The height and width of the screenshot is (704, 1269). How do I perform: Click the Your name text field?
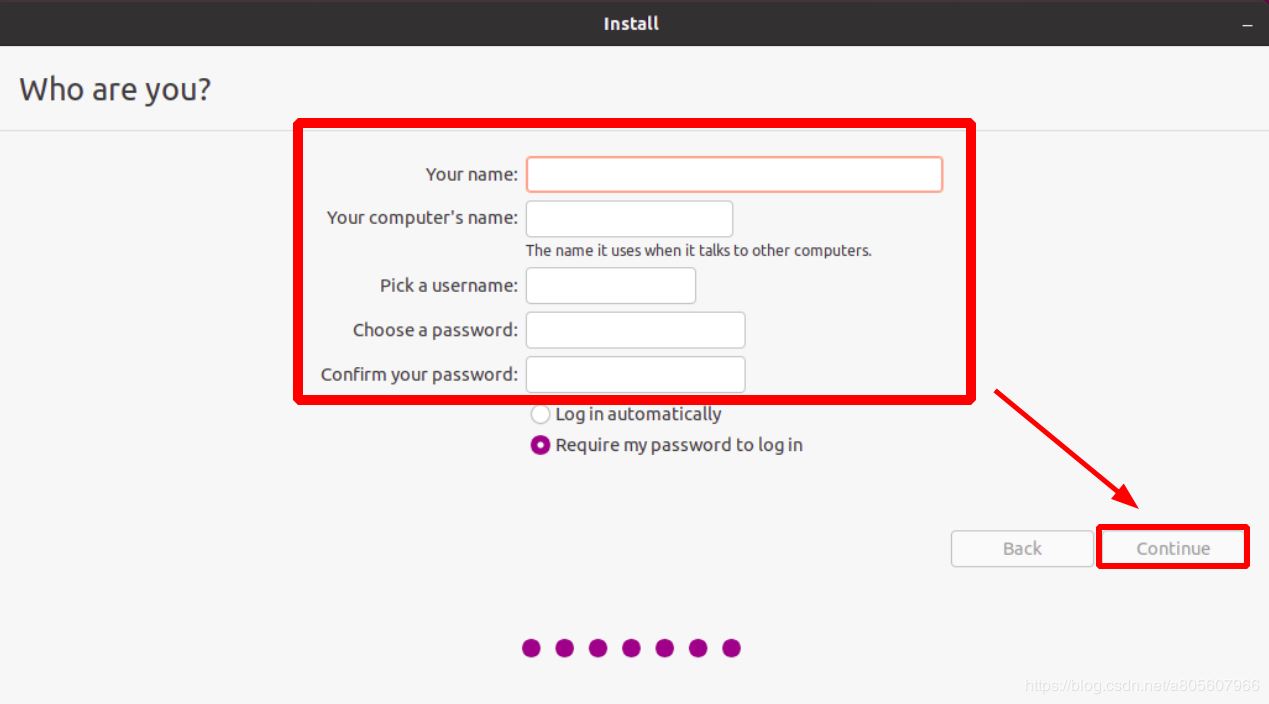pyautogui.click(x=734, y=174)
